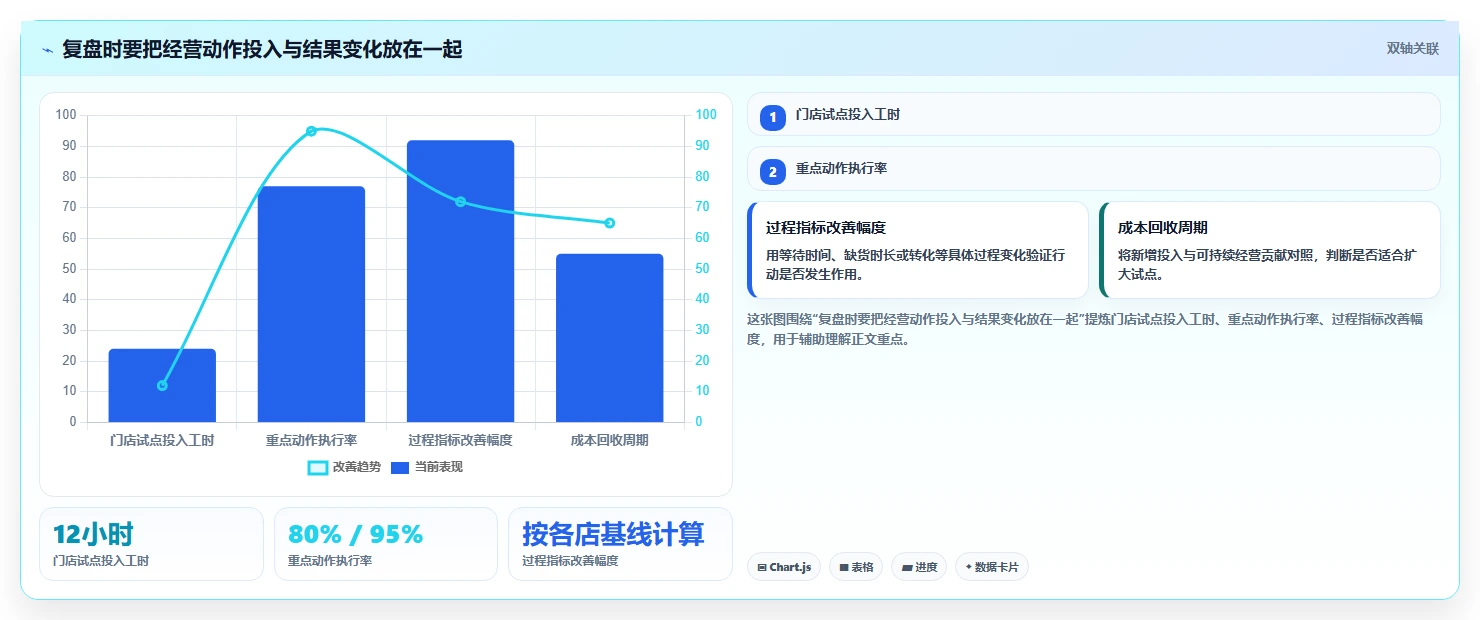Click the right axis value 50

[702, 269]
